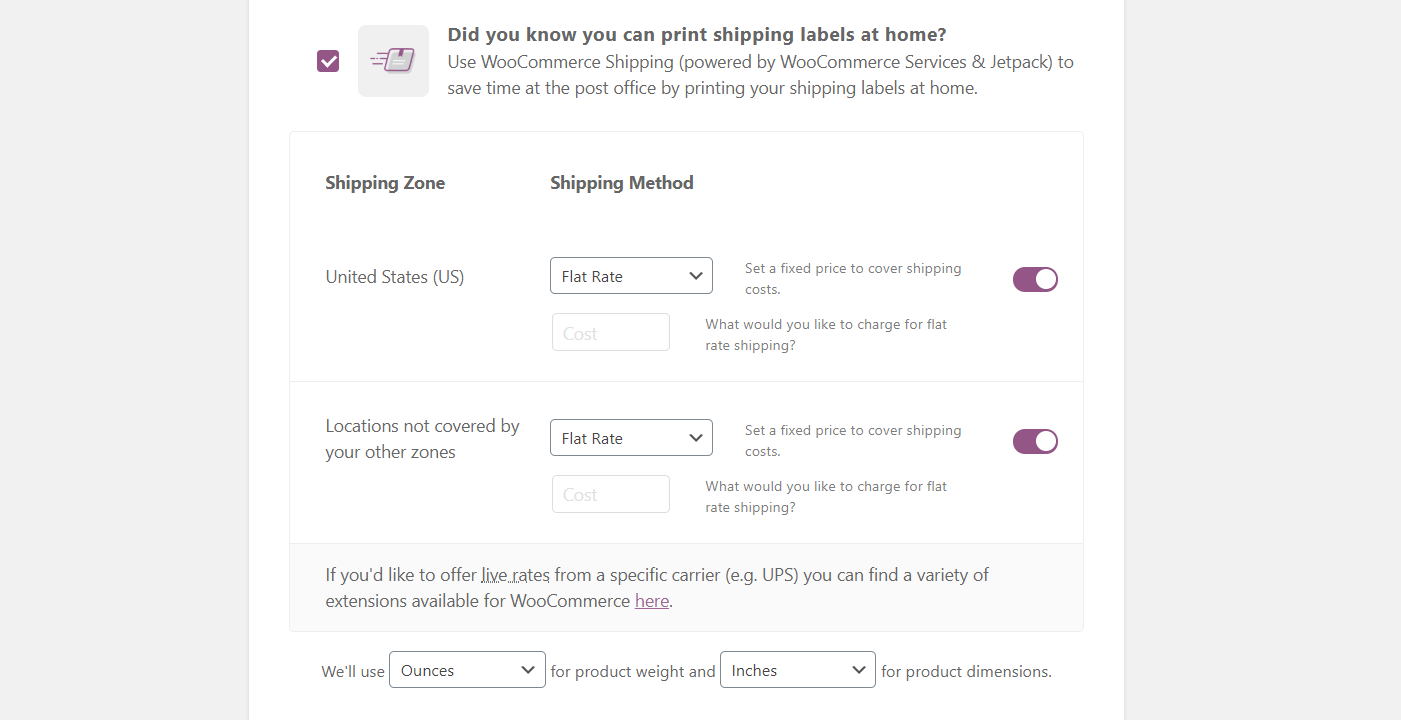Click the locations zone Flat Rate chevron
Viewport: 1401px width, 720px height.
697,437
